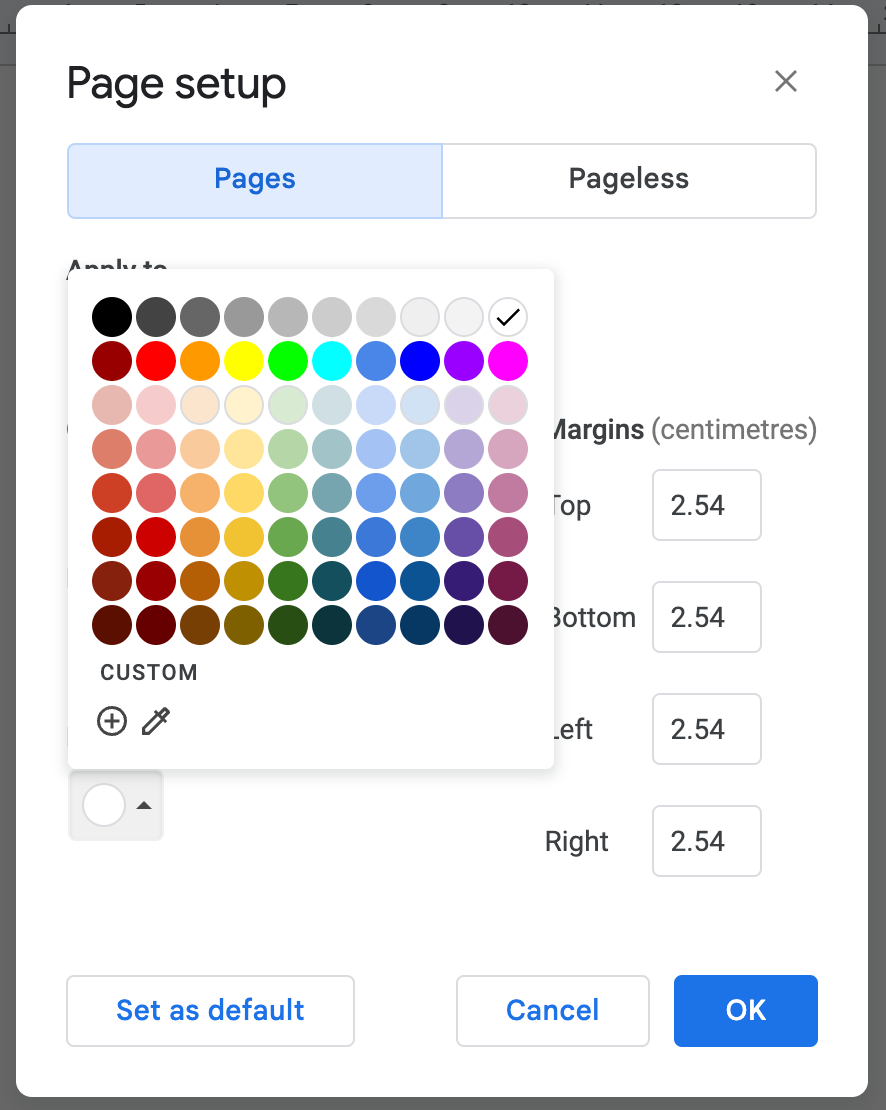Select the black color swatch
Screen dimensions: 886x1110
tap(112, 317)
